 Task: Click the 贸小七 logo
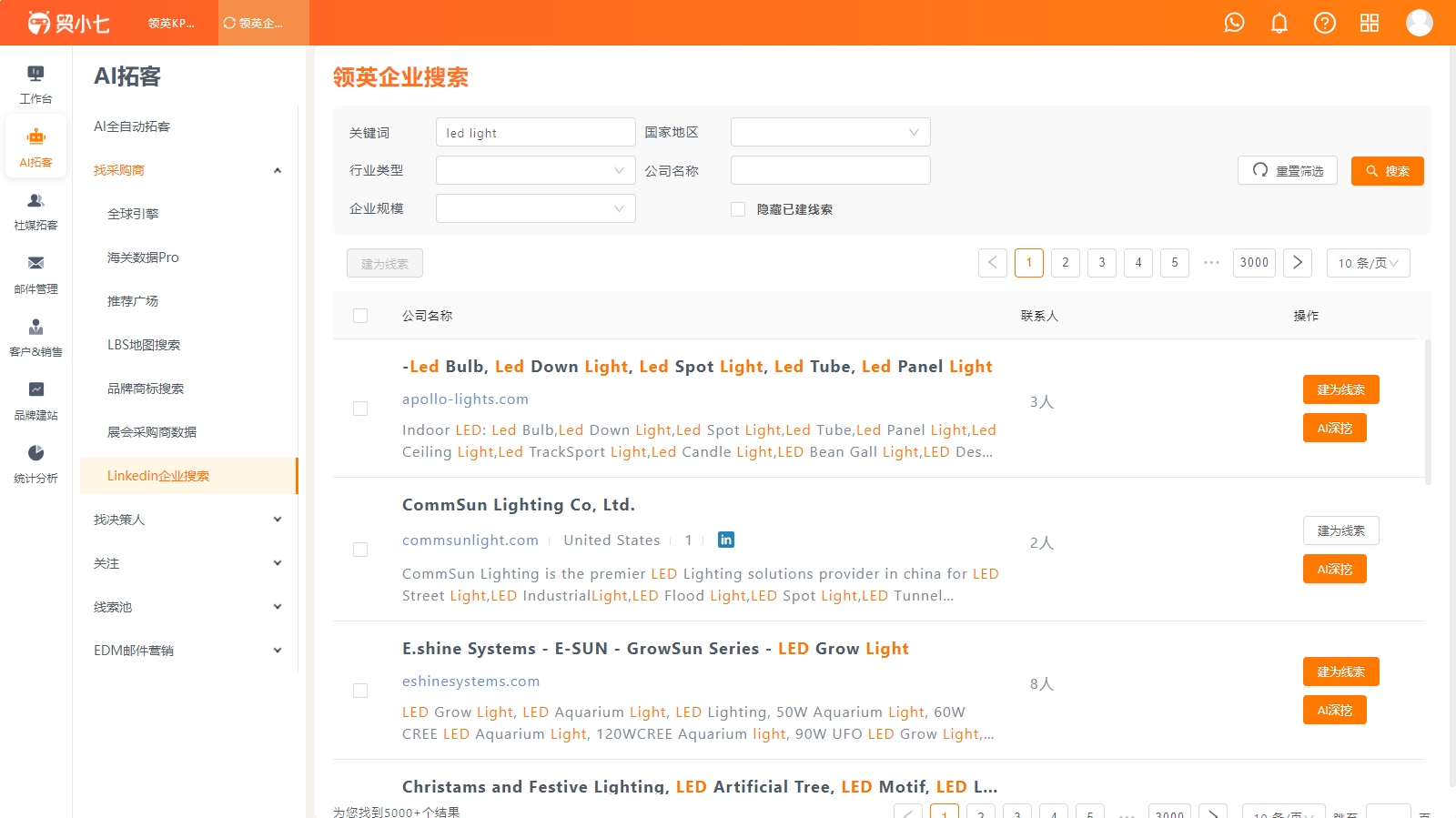[x=68, y=23]
